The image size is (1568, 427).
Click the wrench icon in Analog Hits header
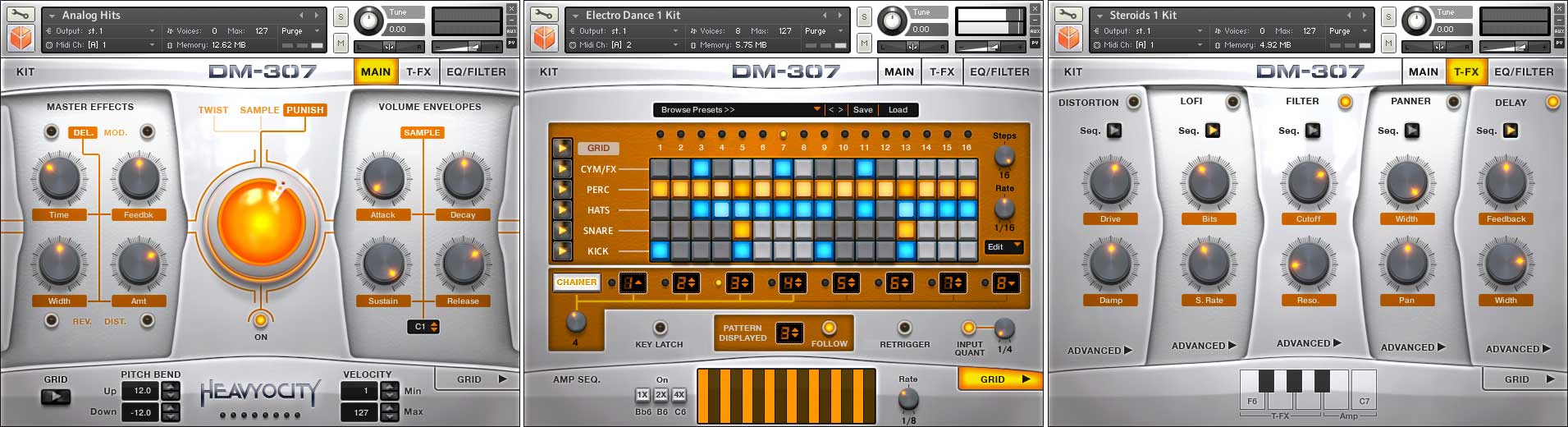[x=21, y=15]
